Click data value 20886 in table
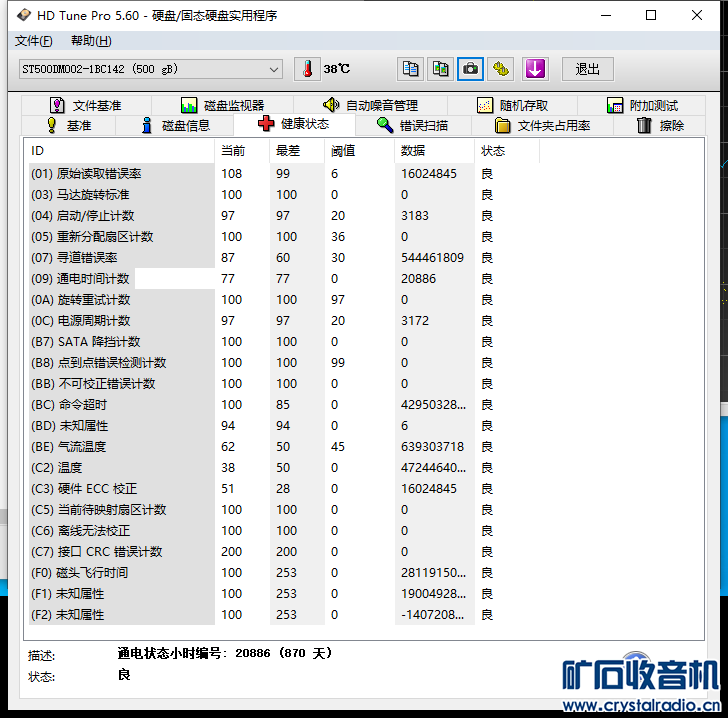This screenshot has height=718, width=728. 418,279
